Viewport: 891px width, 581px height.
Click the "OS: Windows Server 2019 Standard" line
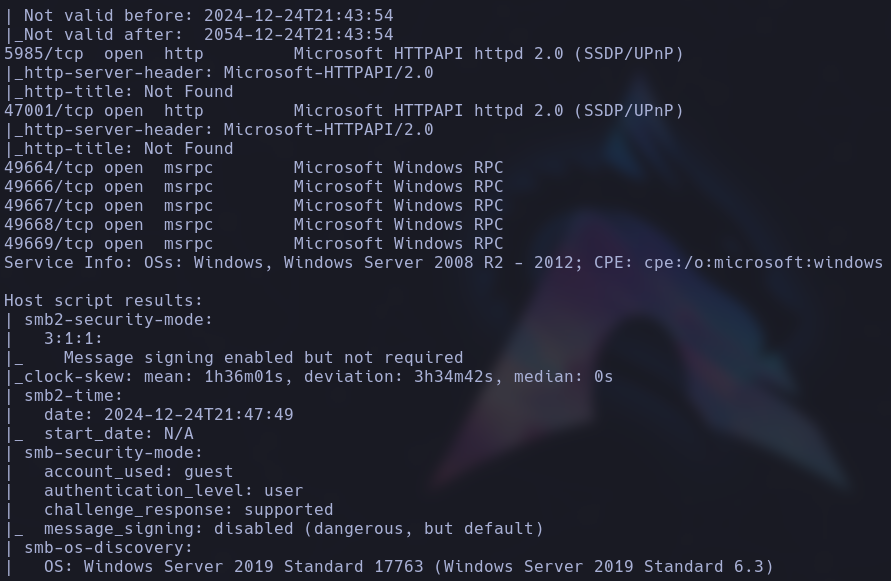pyautogui.click(x=408, y=566)
